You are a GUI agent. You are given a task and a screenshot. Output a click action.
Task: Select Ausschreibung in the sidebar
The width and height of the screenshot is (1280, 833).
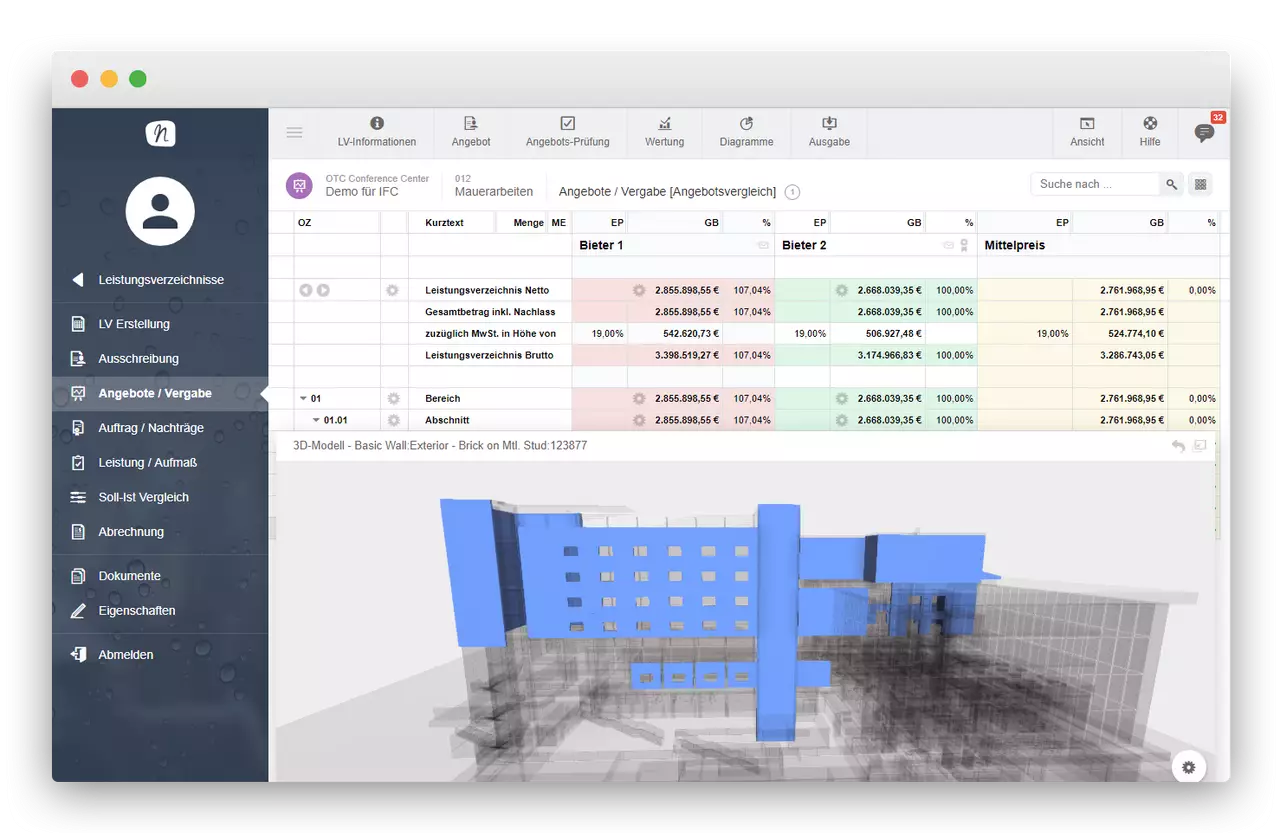coord(138,358)
